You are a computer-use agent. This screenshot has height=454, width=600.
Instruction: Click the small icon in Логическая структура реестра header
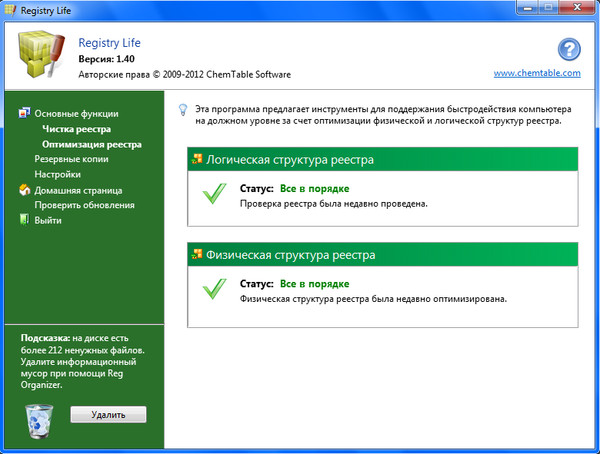click(196, 159)
